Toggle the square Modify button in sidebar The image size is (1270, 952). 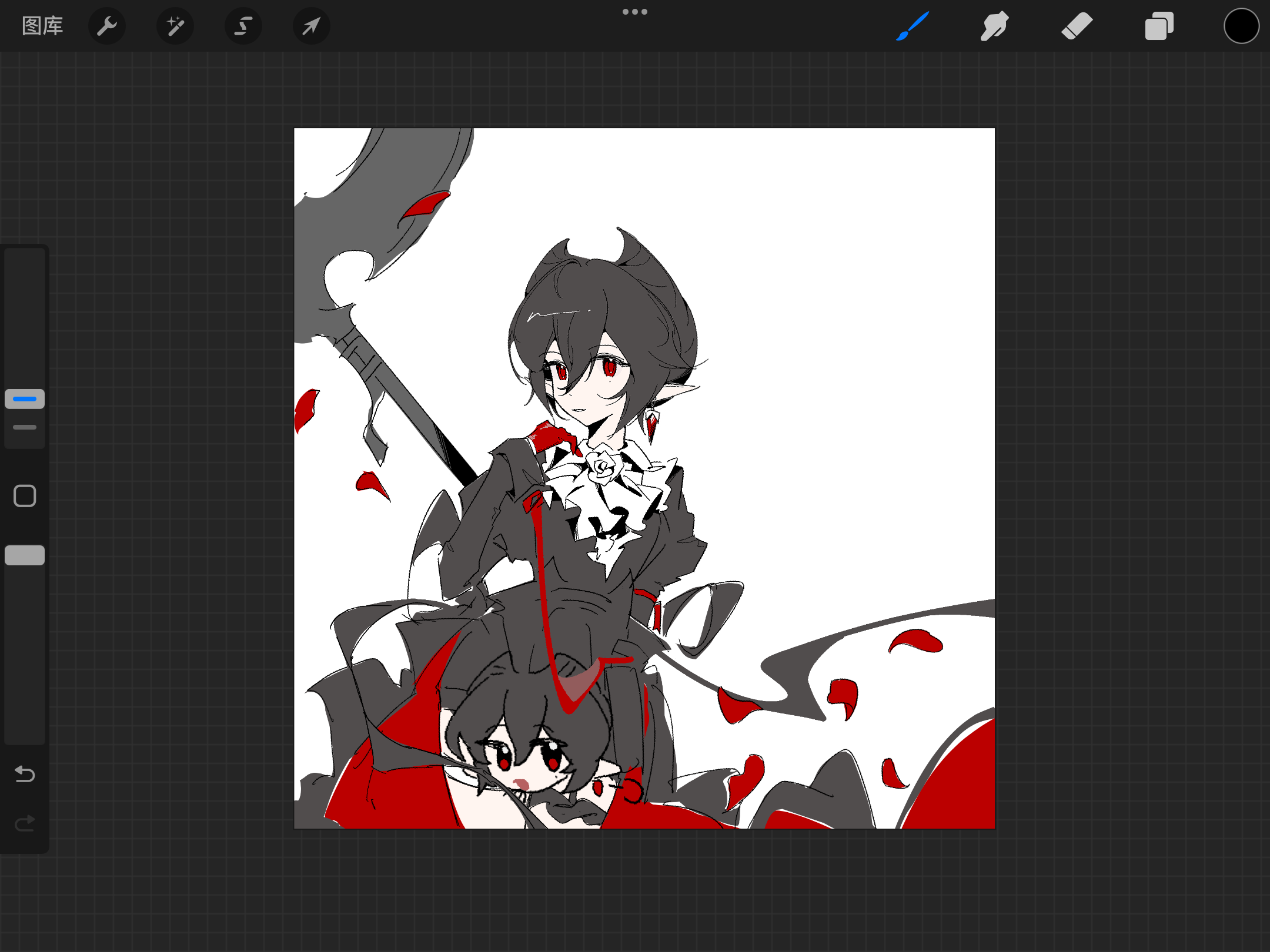(x=25, y=496)
